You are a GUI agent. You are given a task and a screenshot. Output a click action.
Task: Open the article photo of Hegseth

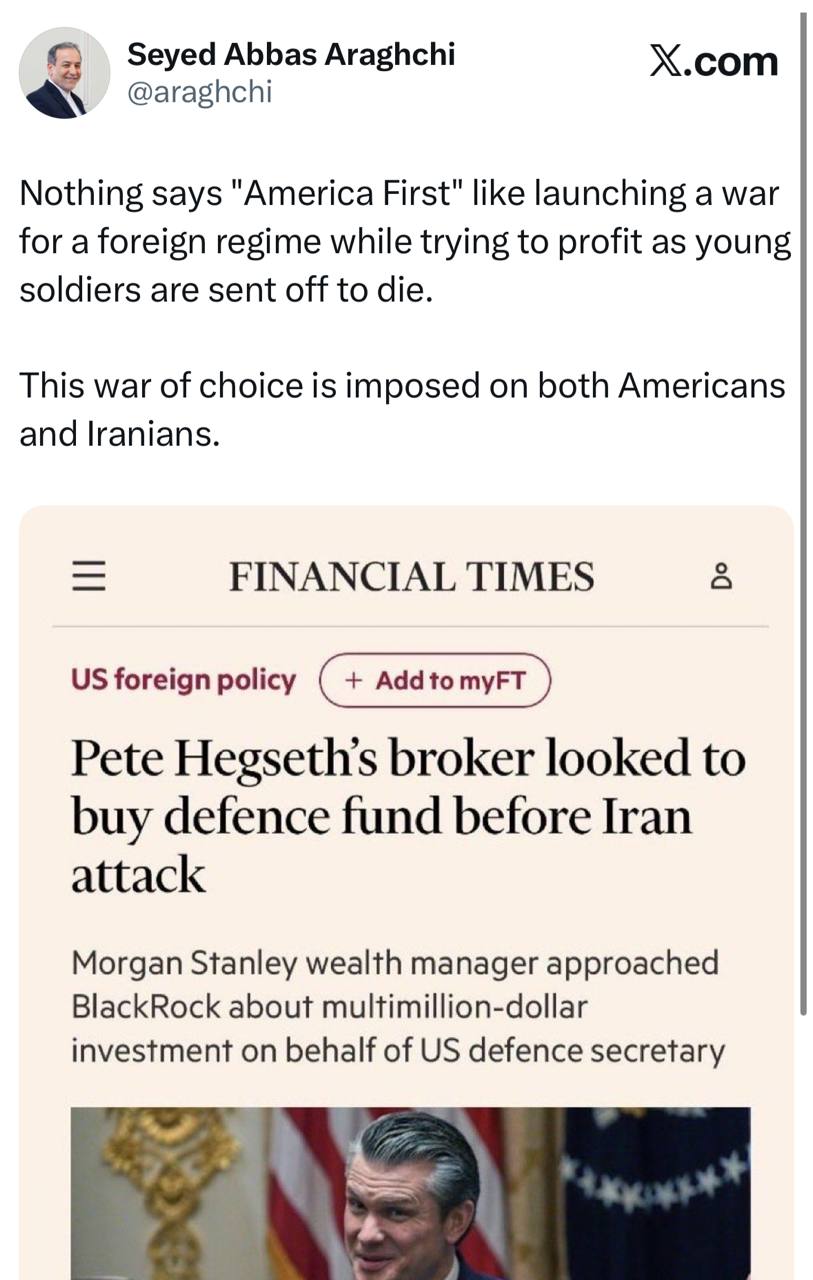coord(410,1192)
